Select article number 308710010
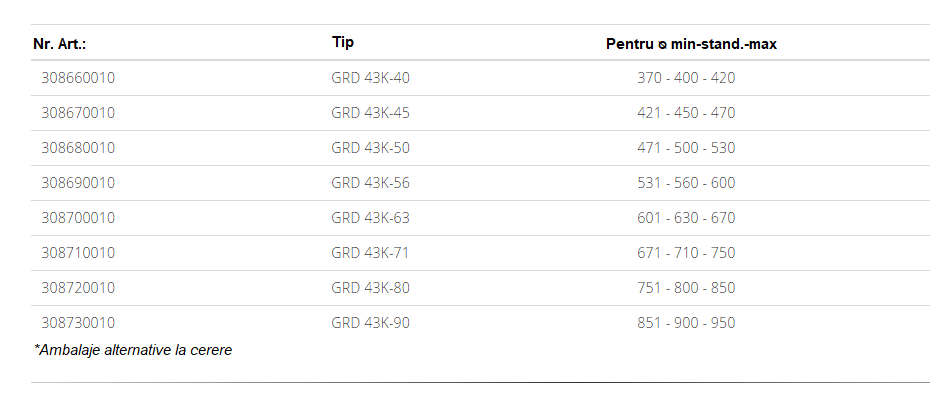Image resolution: width=930 pixels, height=400 pixels. tap(78, 253)
